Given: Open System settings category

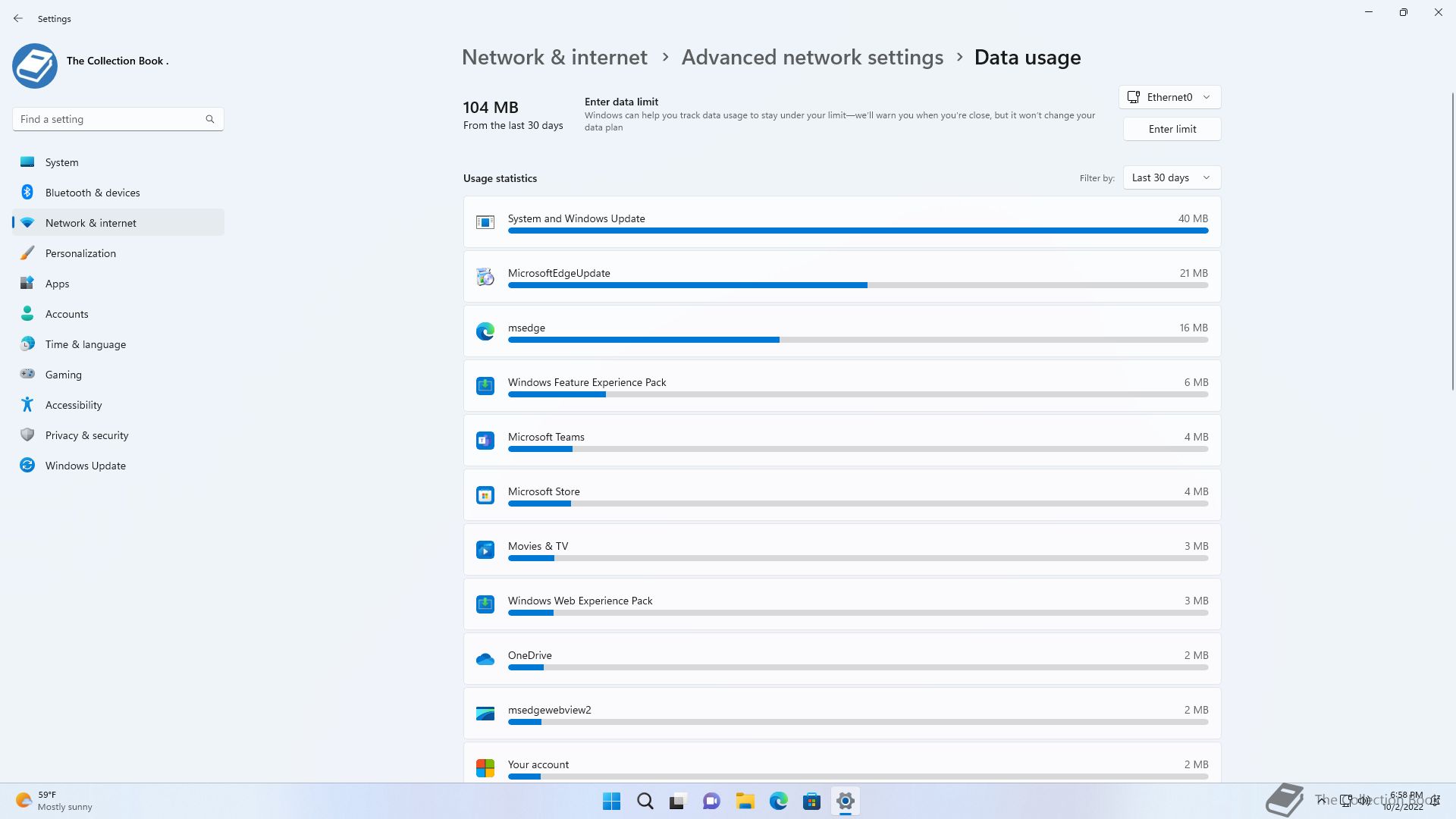Looking at the screenshot, I should pos(118,162).
